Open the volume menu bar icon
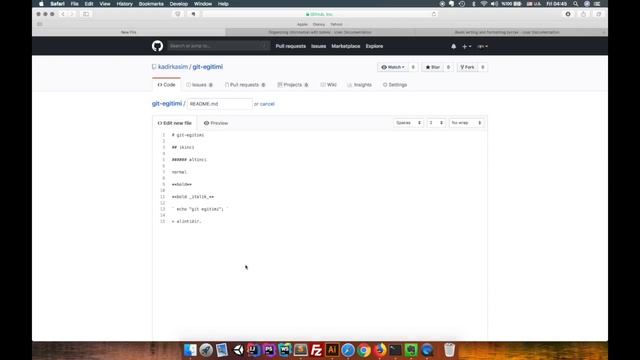The width and height of the screenshot is (640, 360). coord(494,4)
